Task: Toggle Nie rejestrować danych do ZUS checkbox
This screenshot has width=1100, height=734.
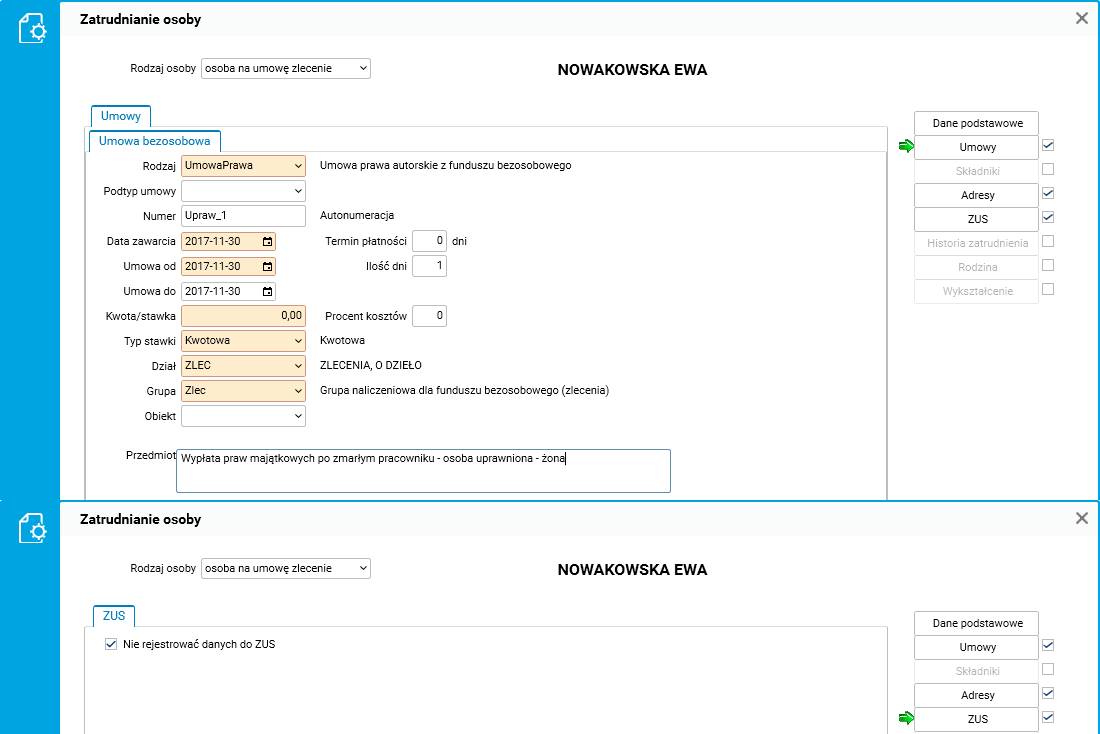Action: coord(111,644)
